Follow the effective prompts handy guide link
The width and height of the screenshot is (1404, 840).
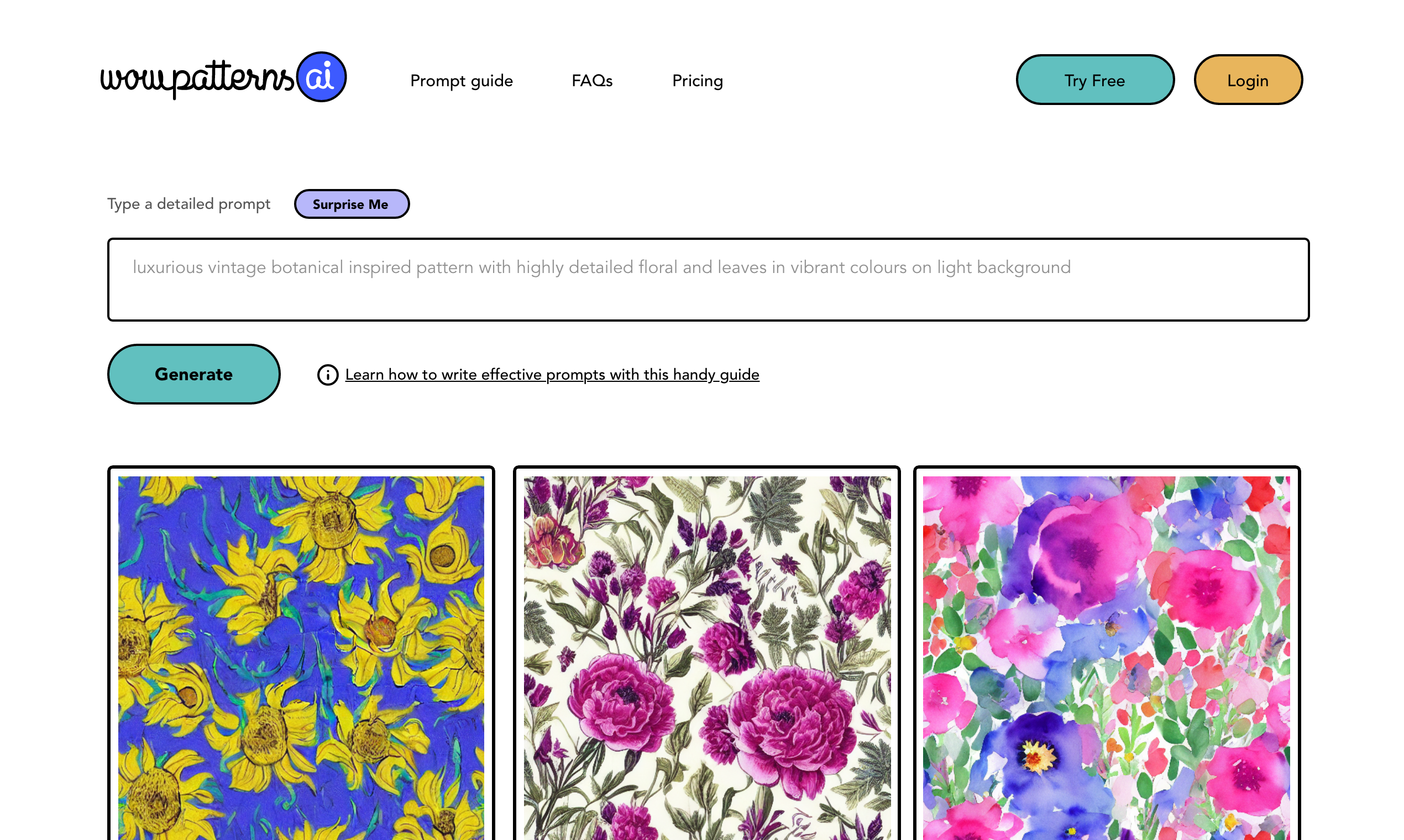(x=552, y=375)
